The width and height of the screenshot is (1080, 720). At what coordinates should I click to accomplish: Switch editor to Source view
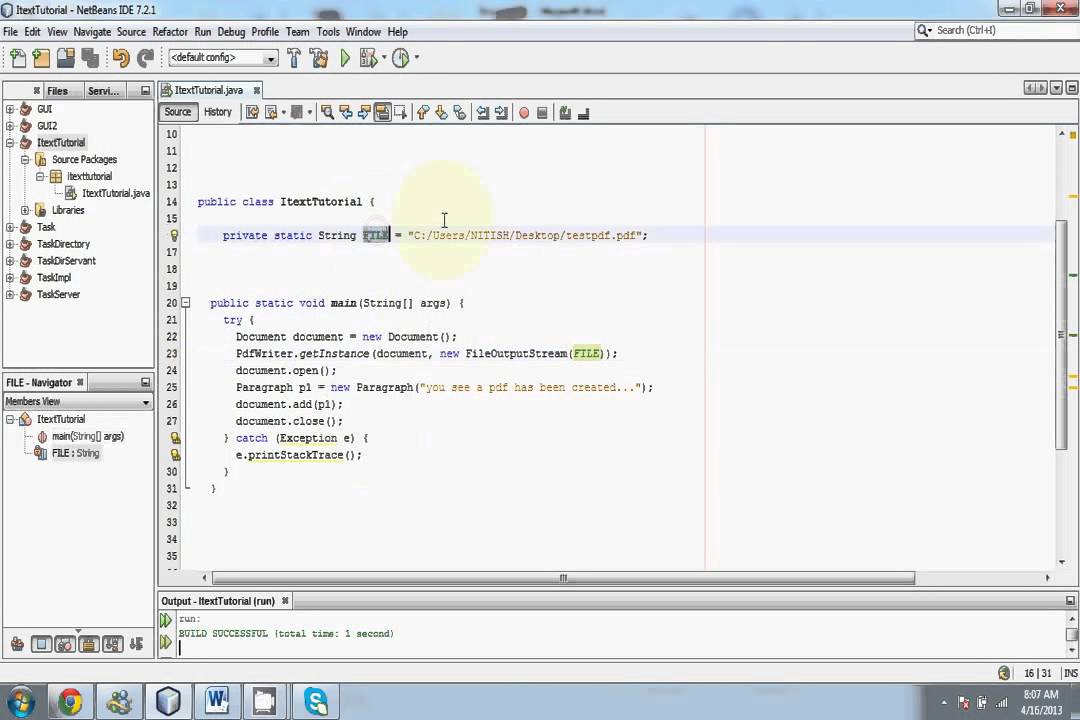pyautogui.click(x=178, y=112)
